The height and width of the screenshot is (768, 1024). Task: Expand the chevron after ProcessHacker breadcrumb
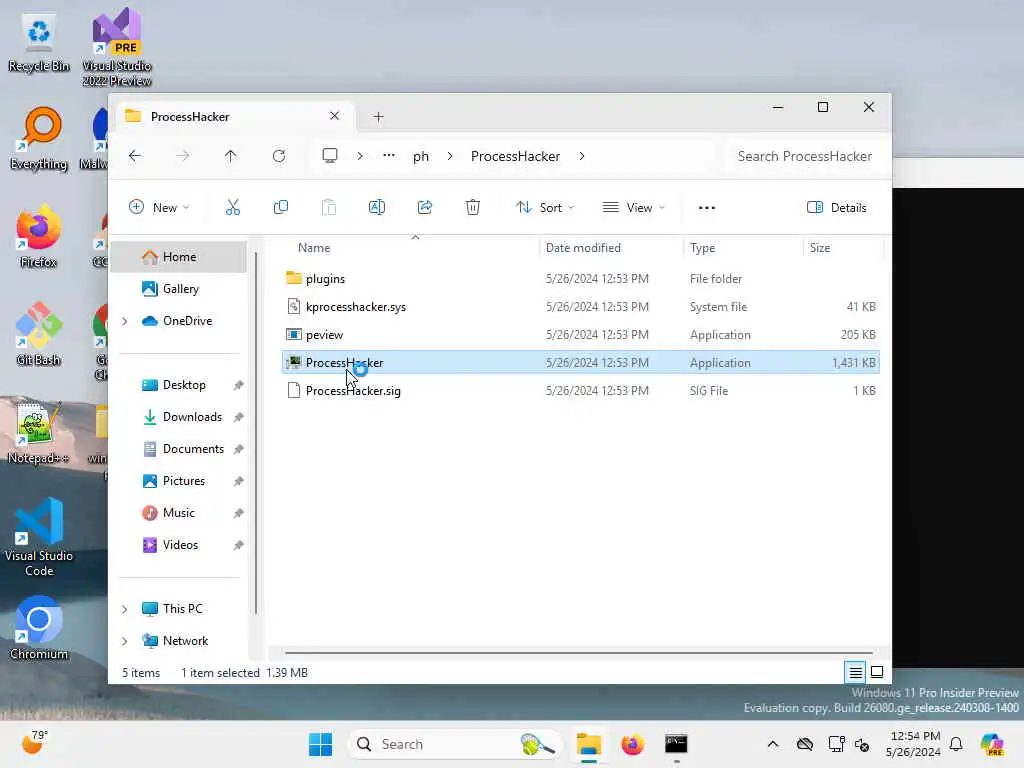581,156
